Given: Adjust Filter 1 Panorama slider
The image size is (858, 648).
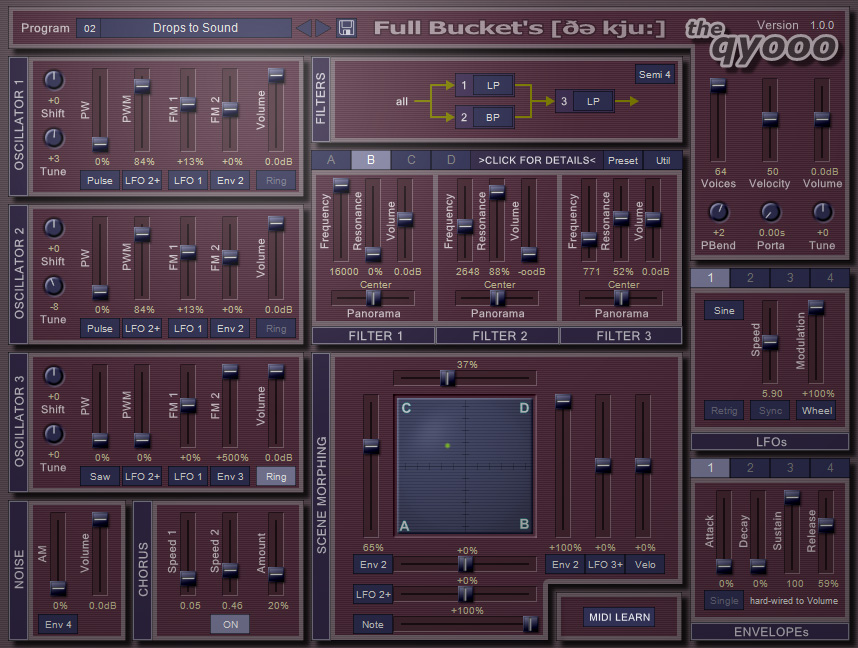Looking at the screenshot, I should tap(373, 298).
